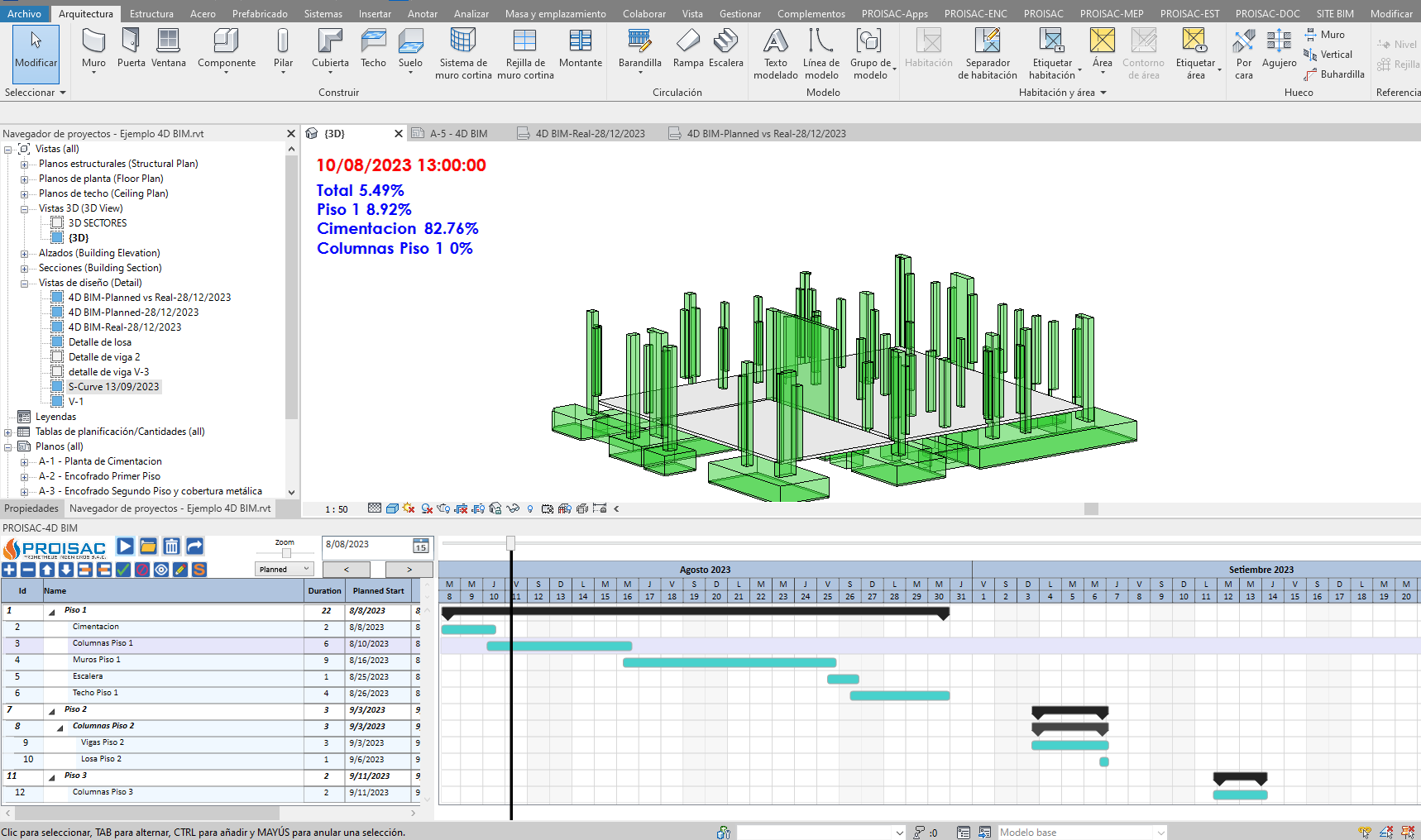
Task: Collapse the Piso 2 task group
Action: (52, 711)
